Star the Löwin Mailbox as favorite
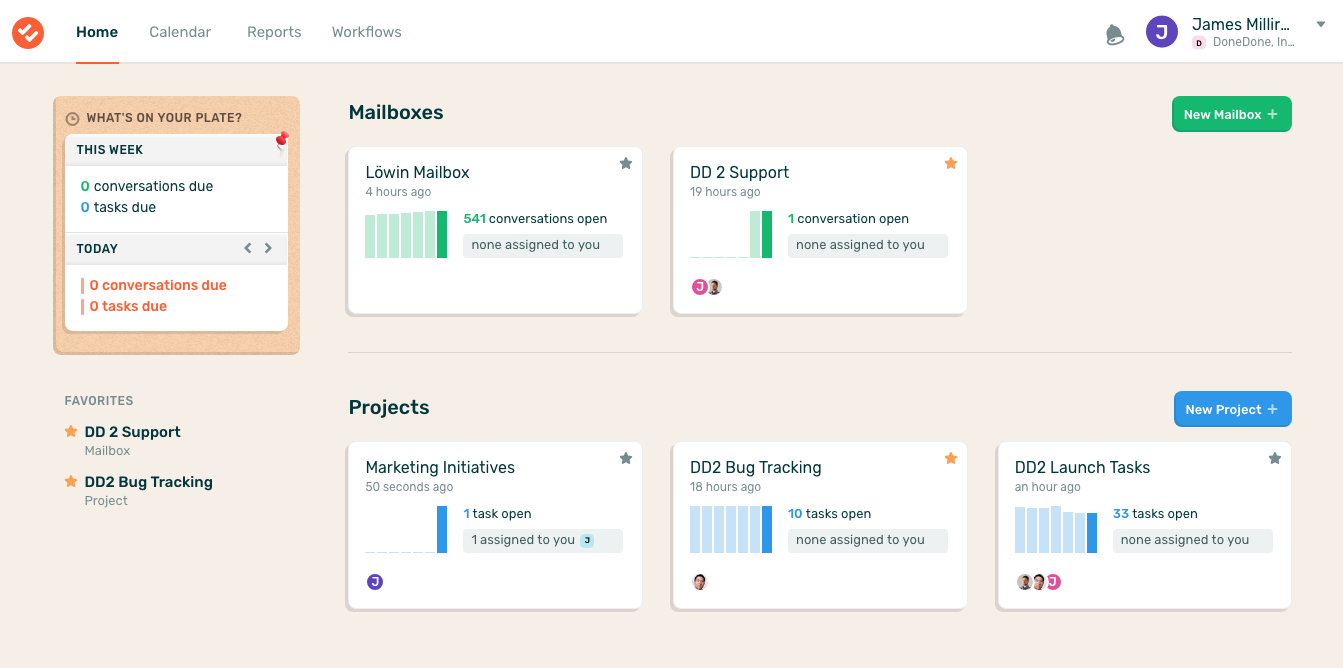 (626, 164)
